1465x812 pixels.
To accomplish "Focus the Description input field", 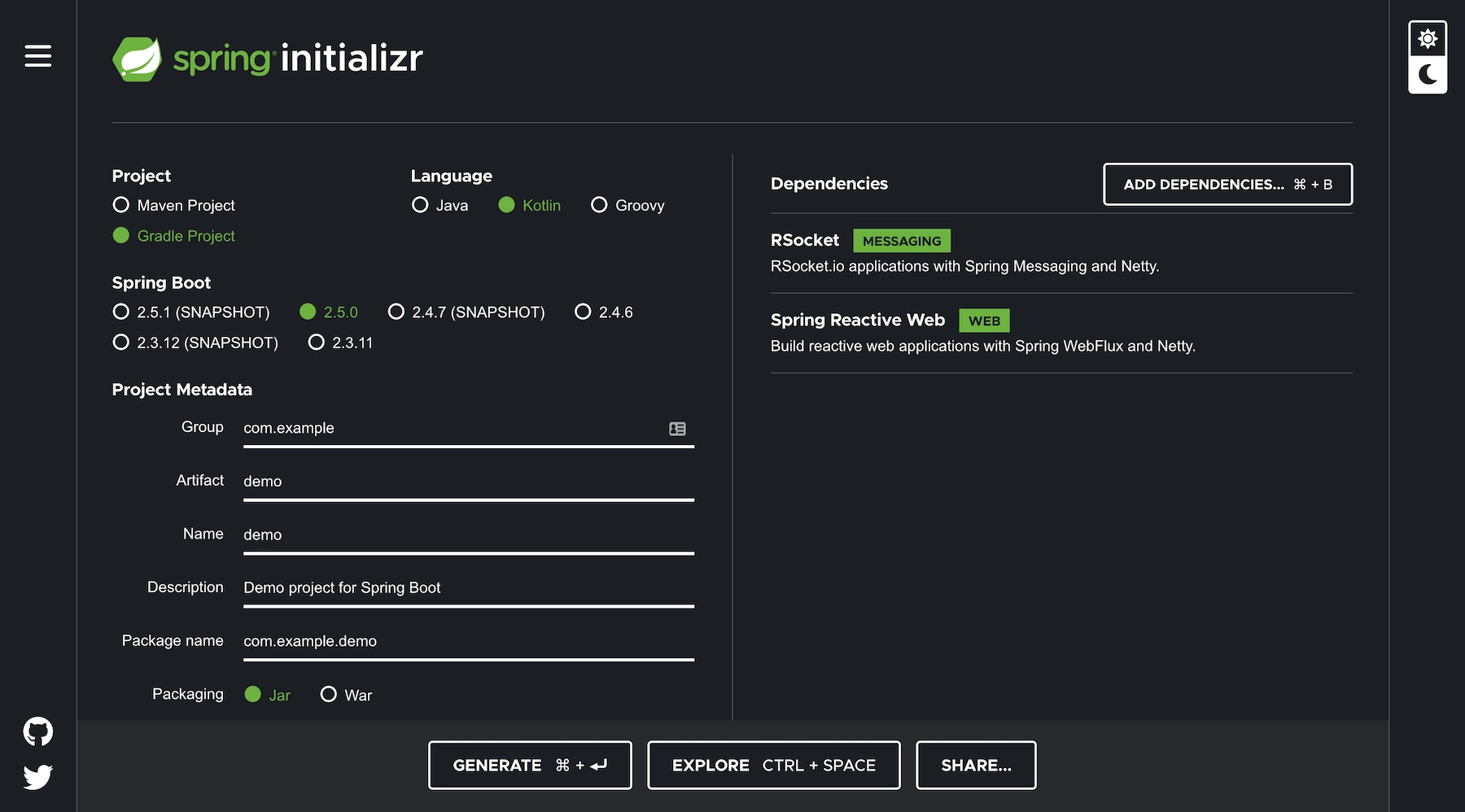I will (468, 587).
